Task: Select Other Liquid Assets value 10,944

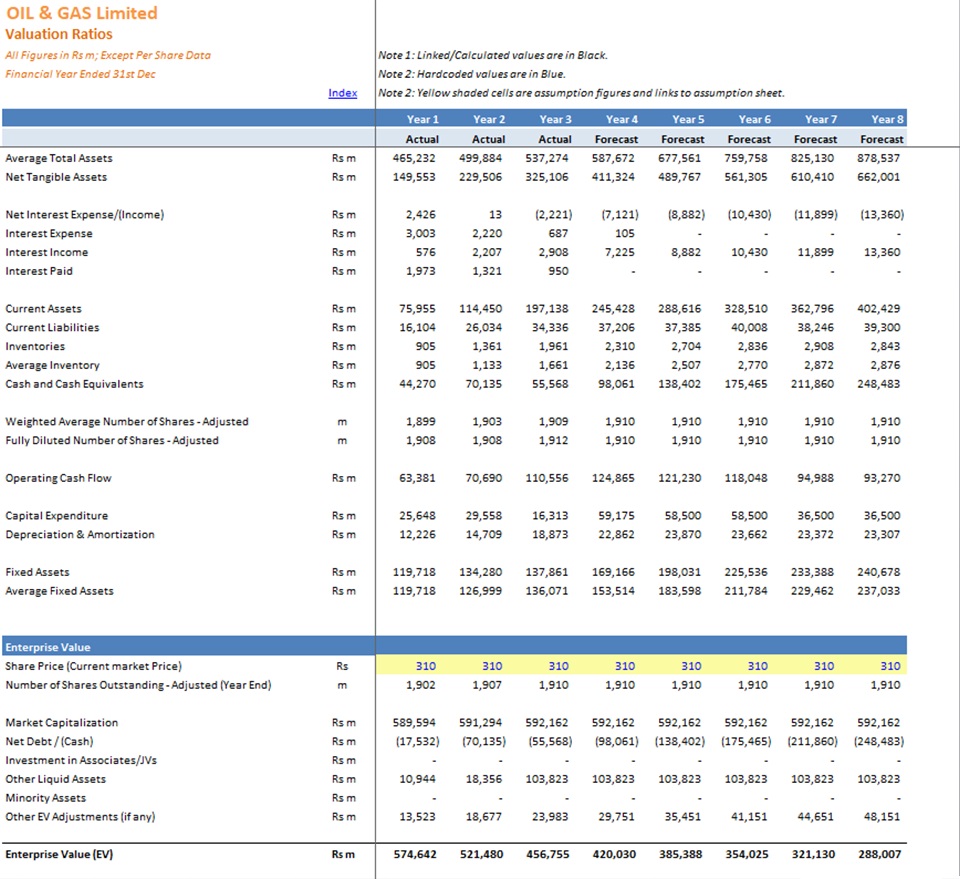Action: (417, 779)
